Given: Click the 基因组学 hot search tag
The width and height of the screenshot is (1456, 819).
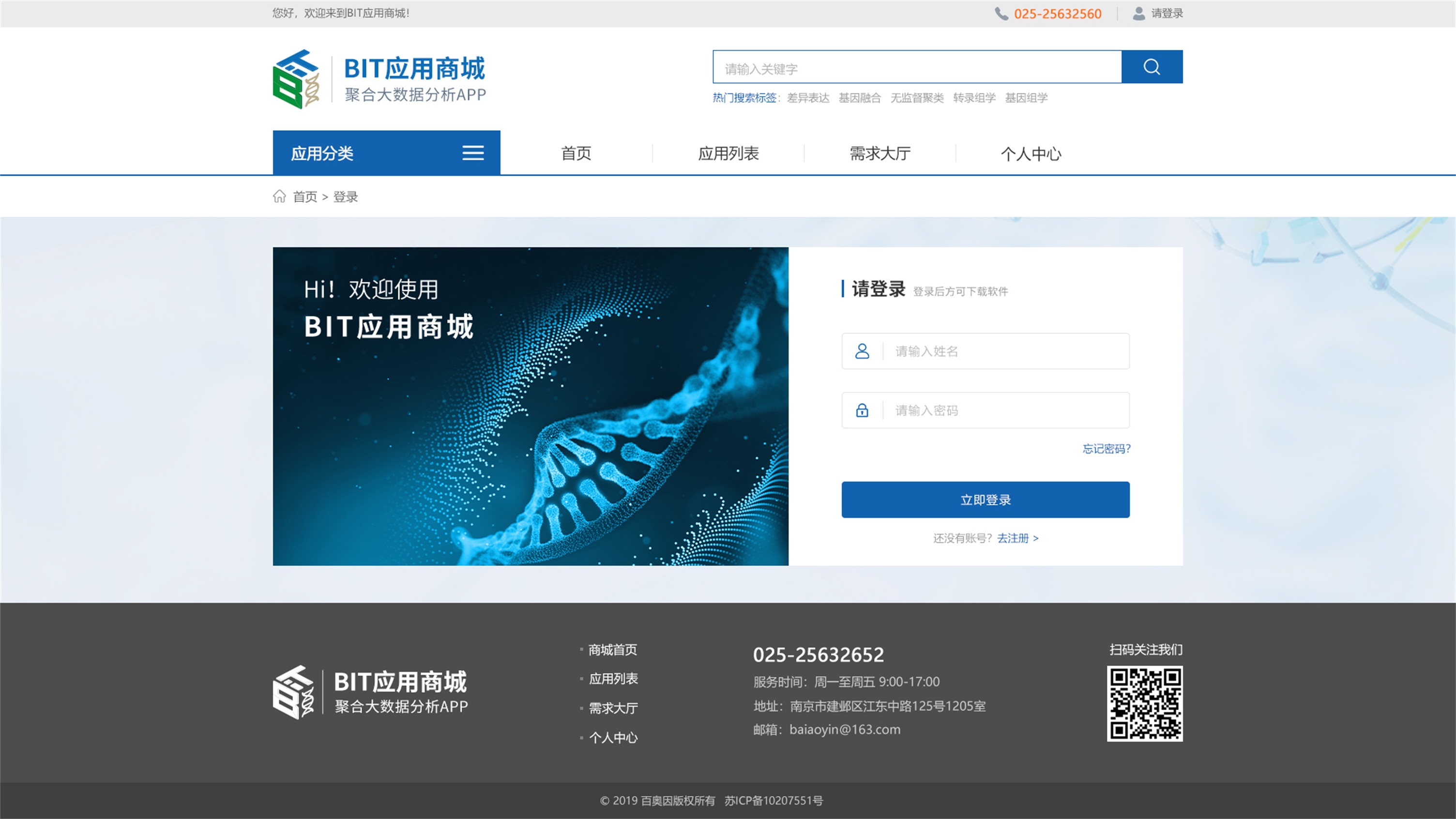Looking at the screenshot, I should coord(1026,98).
